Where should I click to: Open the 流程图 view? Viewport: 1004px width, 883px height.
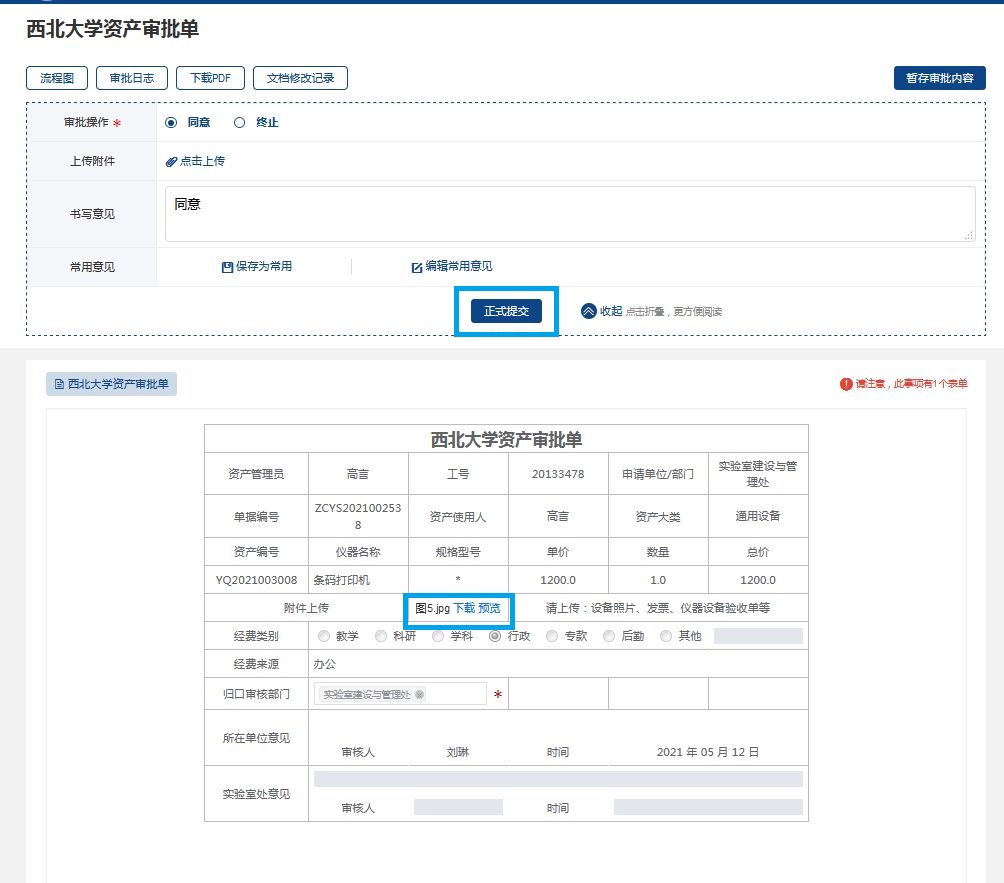click(57, 78)
